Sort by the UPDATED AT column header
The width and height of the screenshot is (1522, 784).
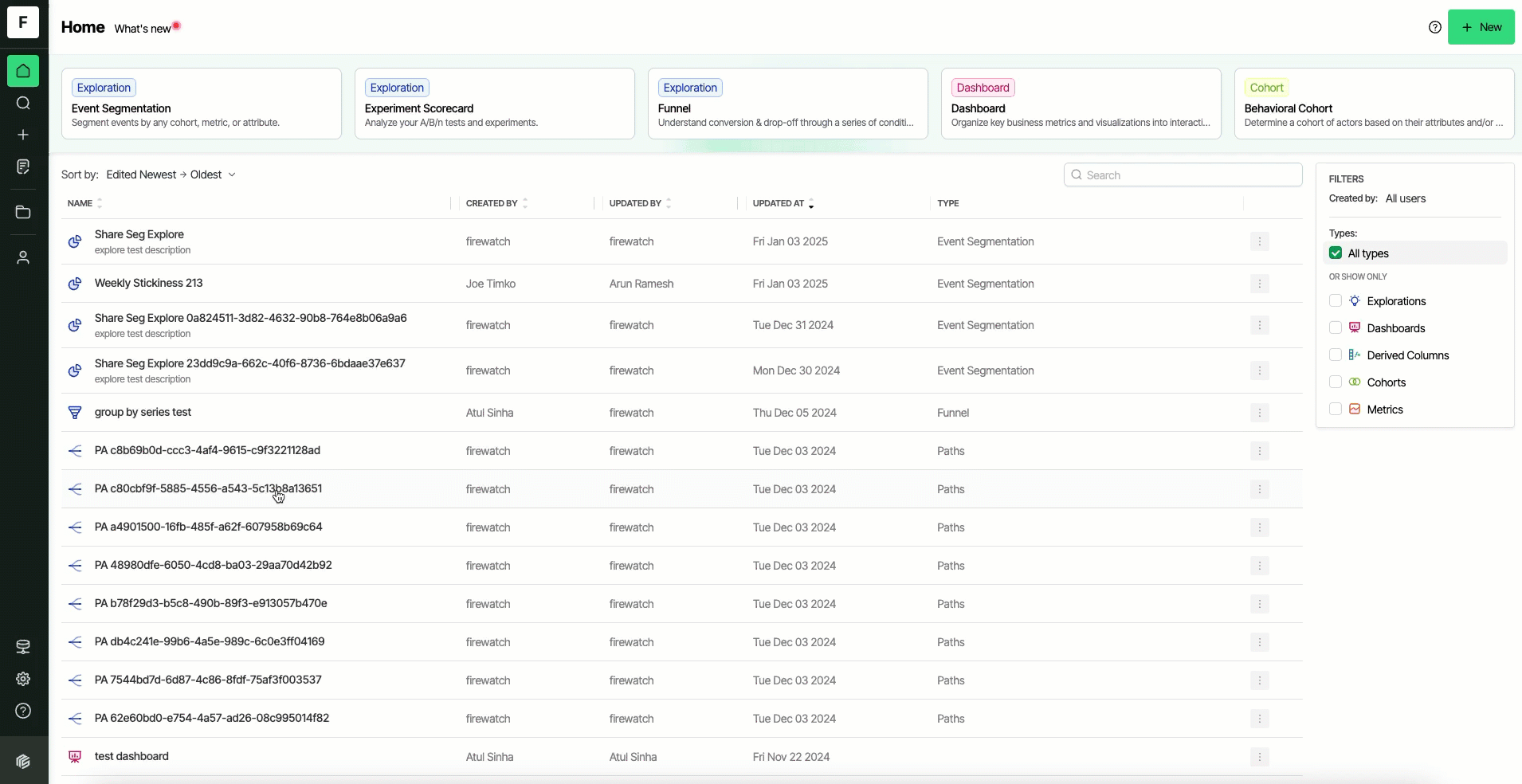tap(783, 203)
